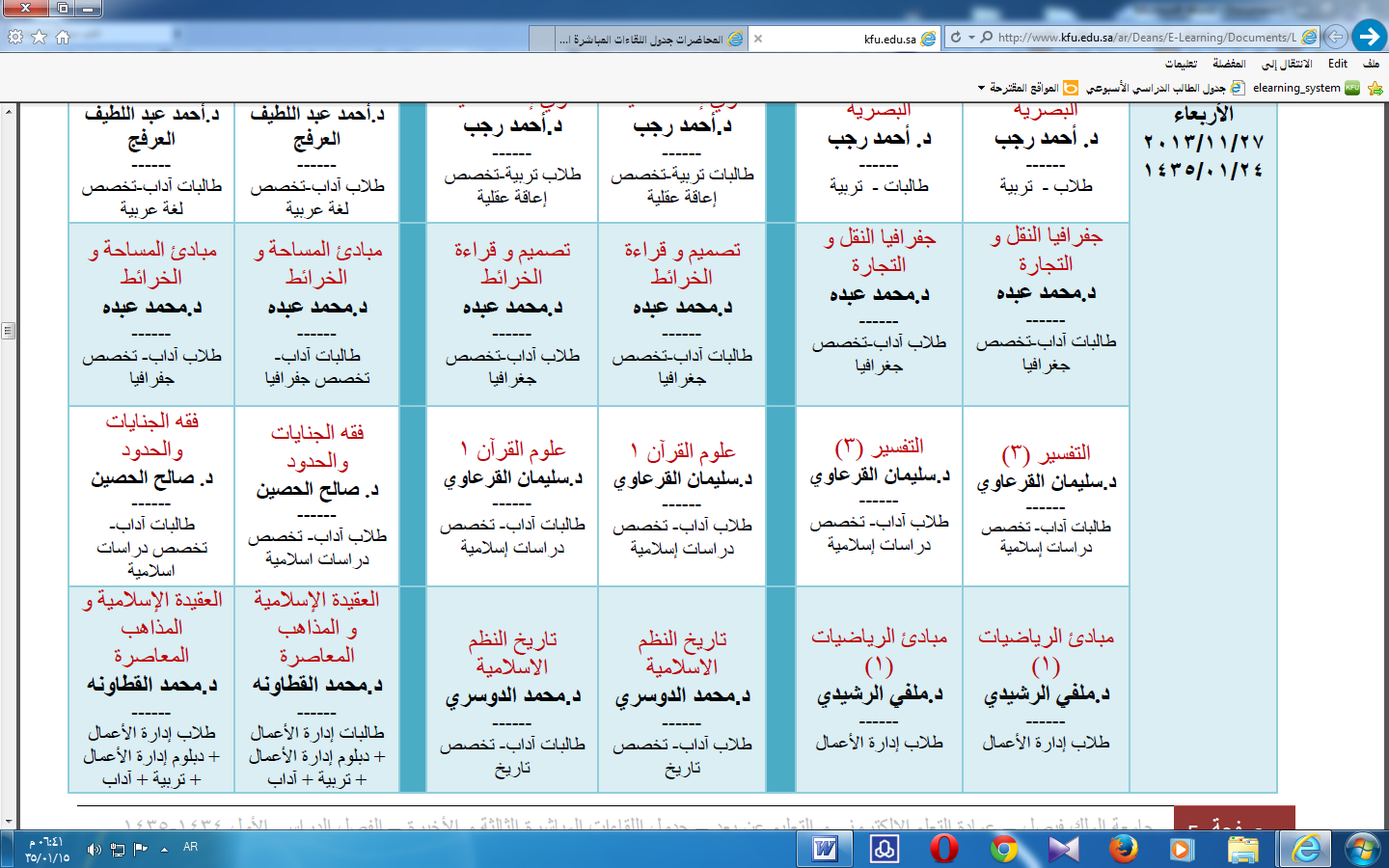This screenshot has width=1389, height=868.
Task: Open the جدول الطالب الدراسي الأسبوعي favorite
Action: [x=1165, y=88]
